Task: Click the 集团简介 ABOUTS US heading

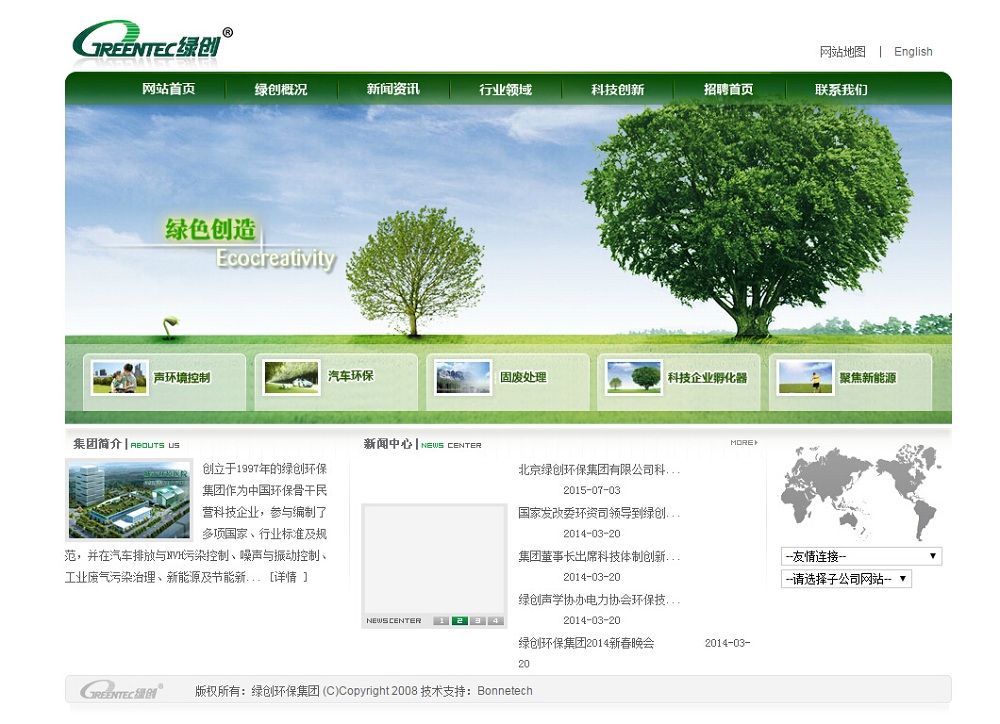Action: pos(126,444)
